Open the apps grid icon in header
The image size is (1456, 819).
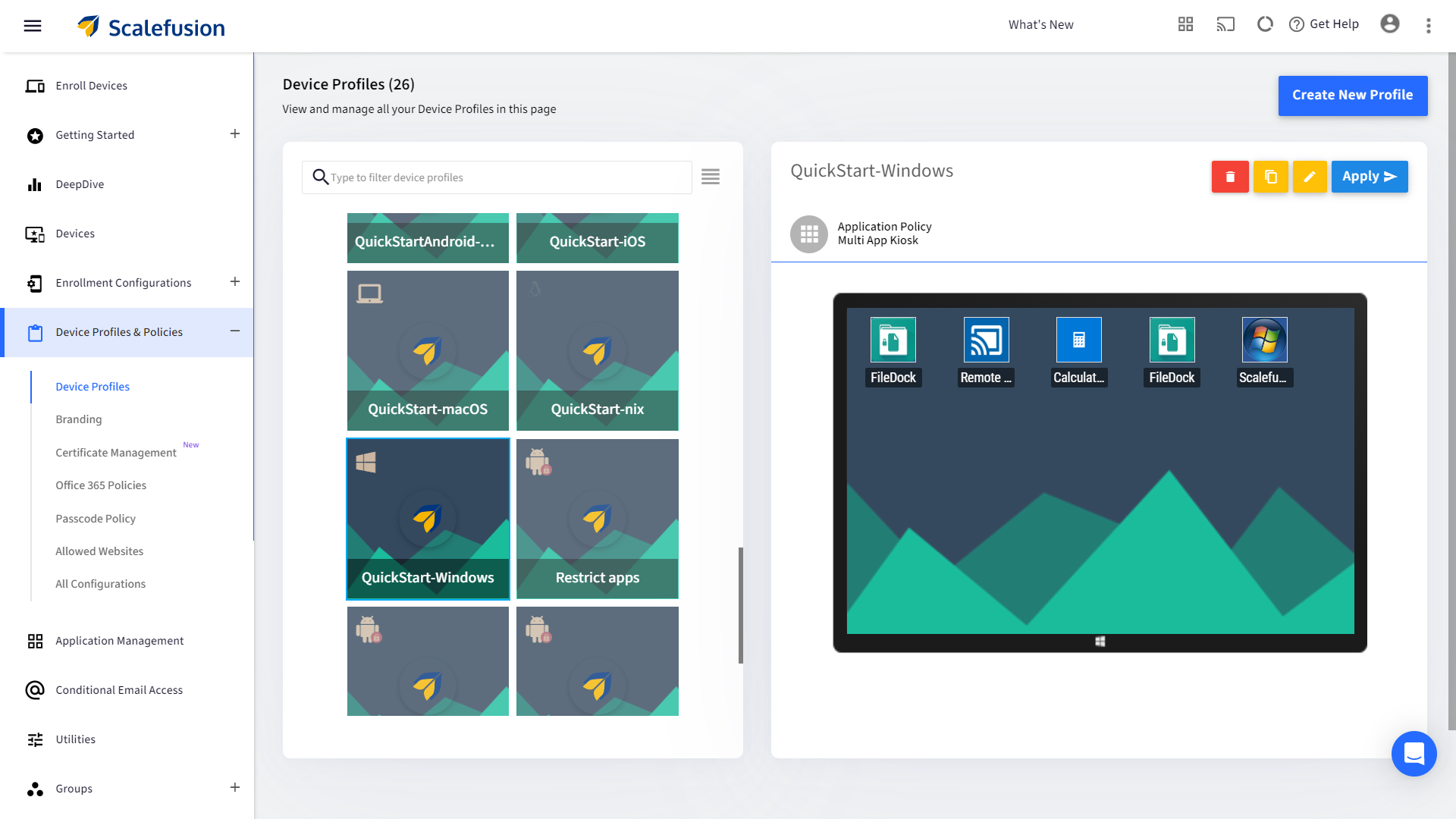pyautogui.click(x=1185, y=24)
